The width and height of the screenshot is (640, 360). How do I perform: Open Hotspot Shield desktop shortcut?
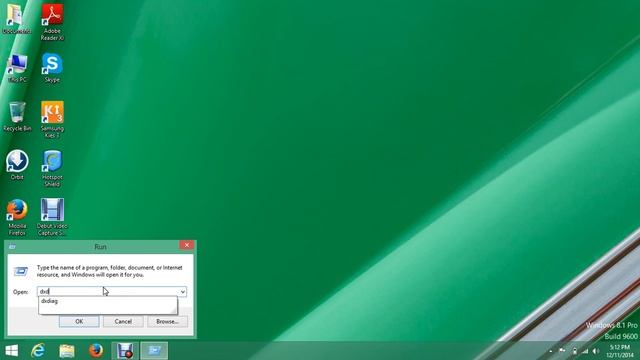click(52, 168)
